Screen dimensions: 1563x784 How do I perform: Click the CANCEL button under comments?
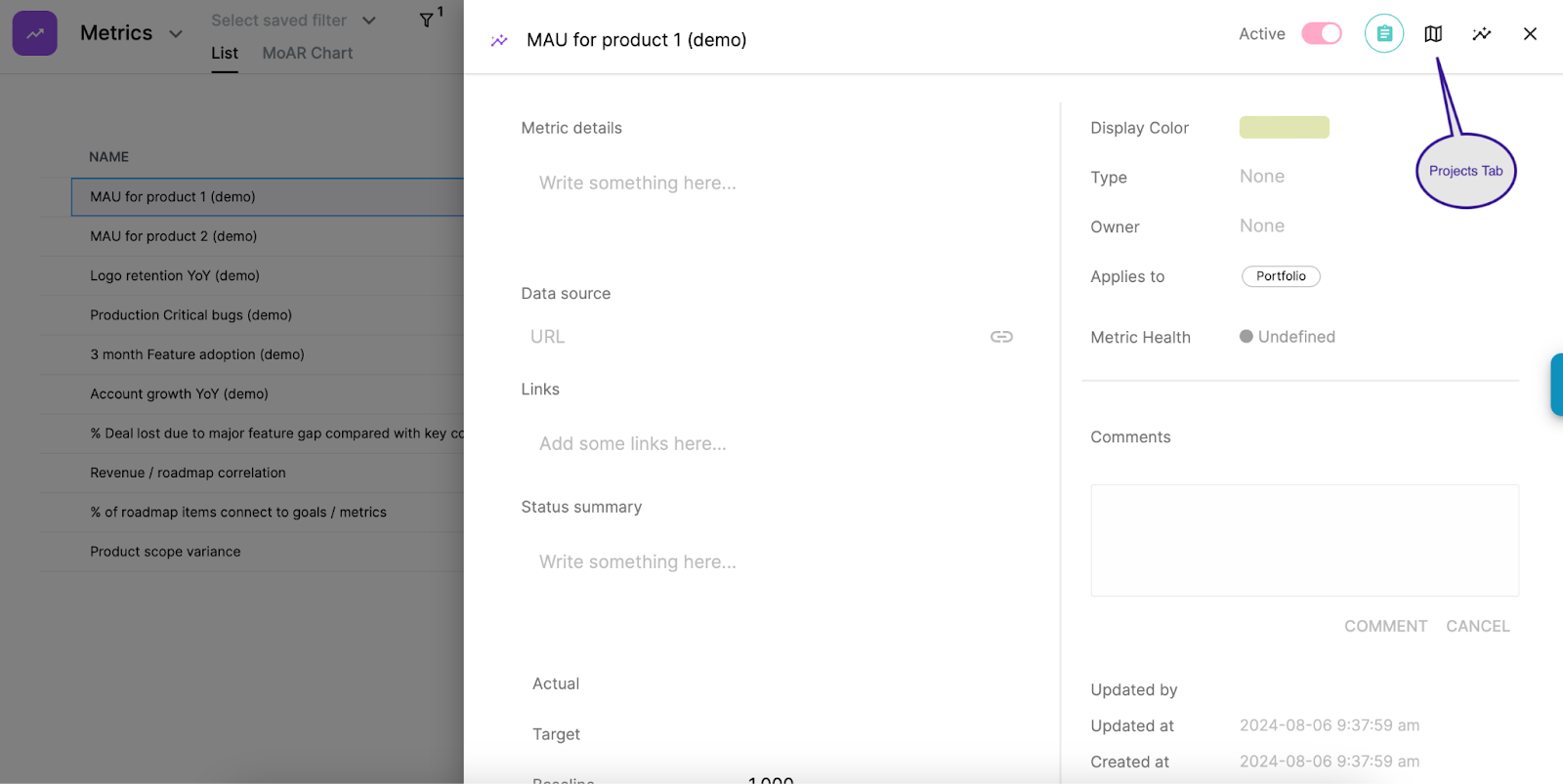[x=1478, y=627]
